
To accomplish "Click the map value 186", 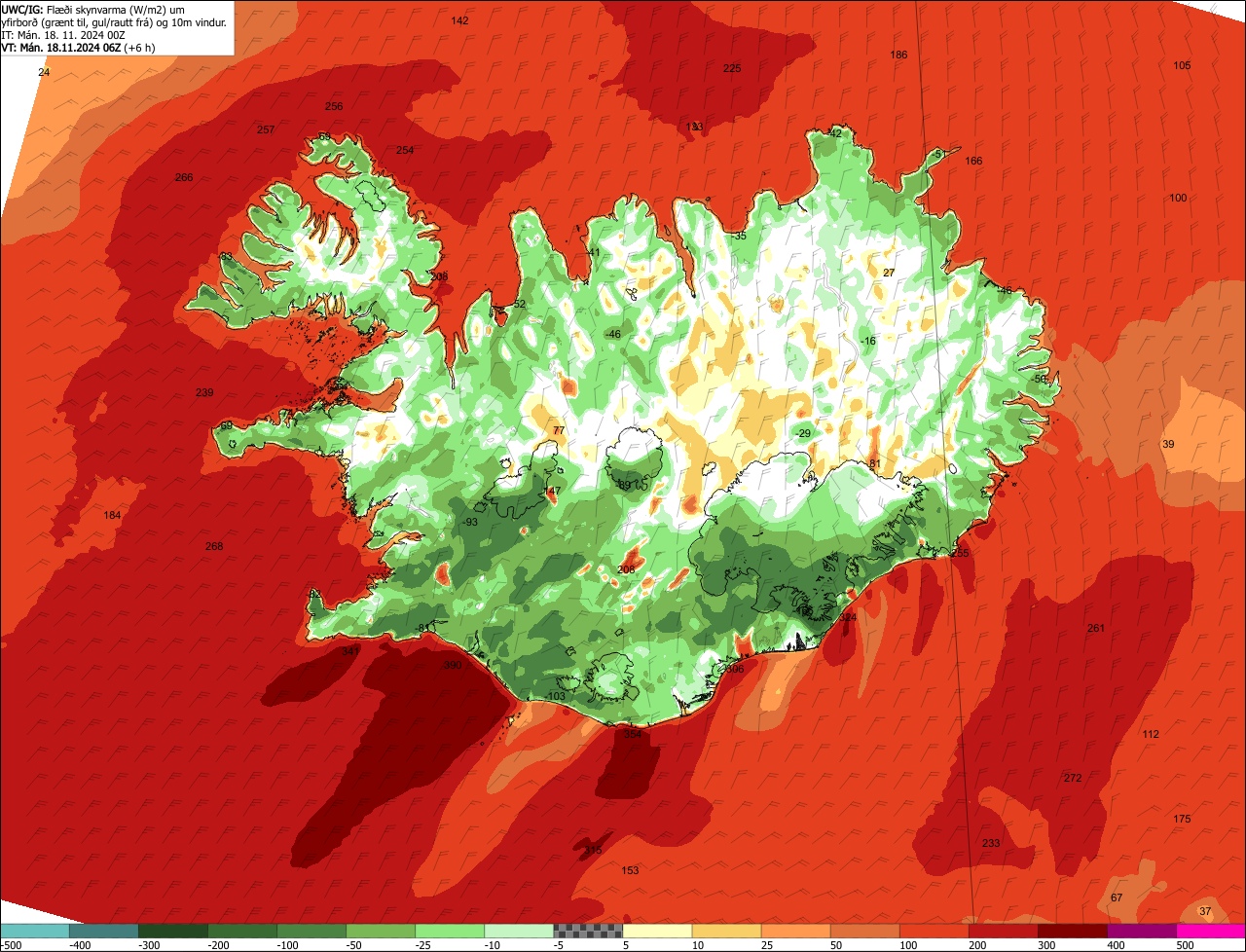I will [898, 55].
